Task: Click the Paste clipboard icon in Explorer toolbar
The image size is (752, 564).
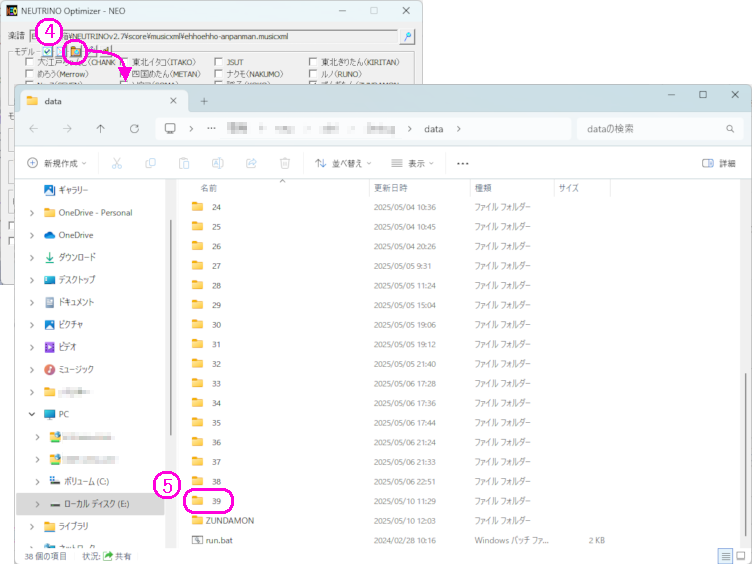Action: (x=184, y=164)
